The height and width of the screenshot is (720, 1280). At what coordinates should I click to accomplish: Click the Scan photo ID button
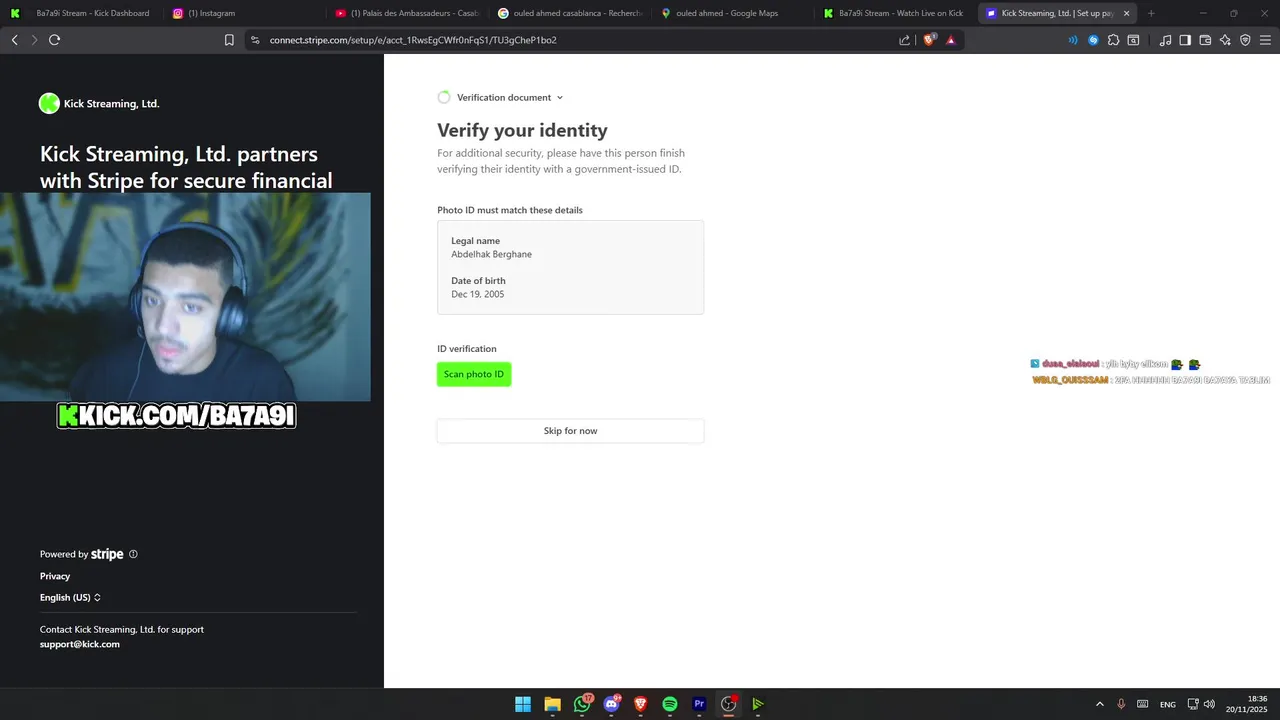tap(474, 374)
